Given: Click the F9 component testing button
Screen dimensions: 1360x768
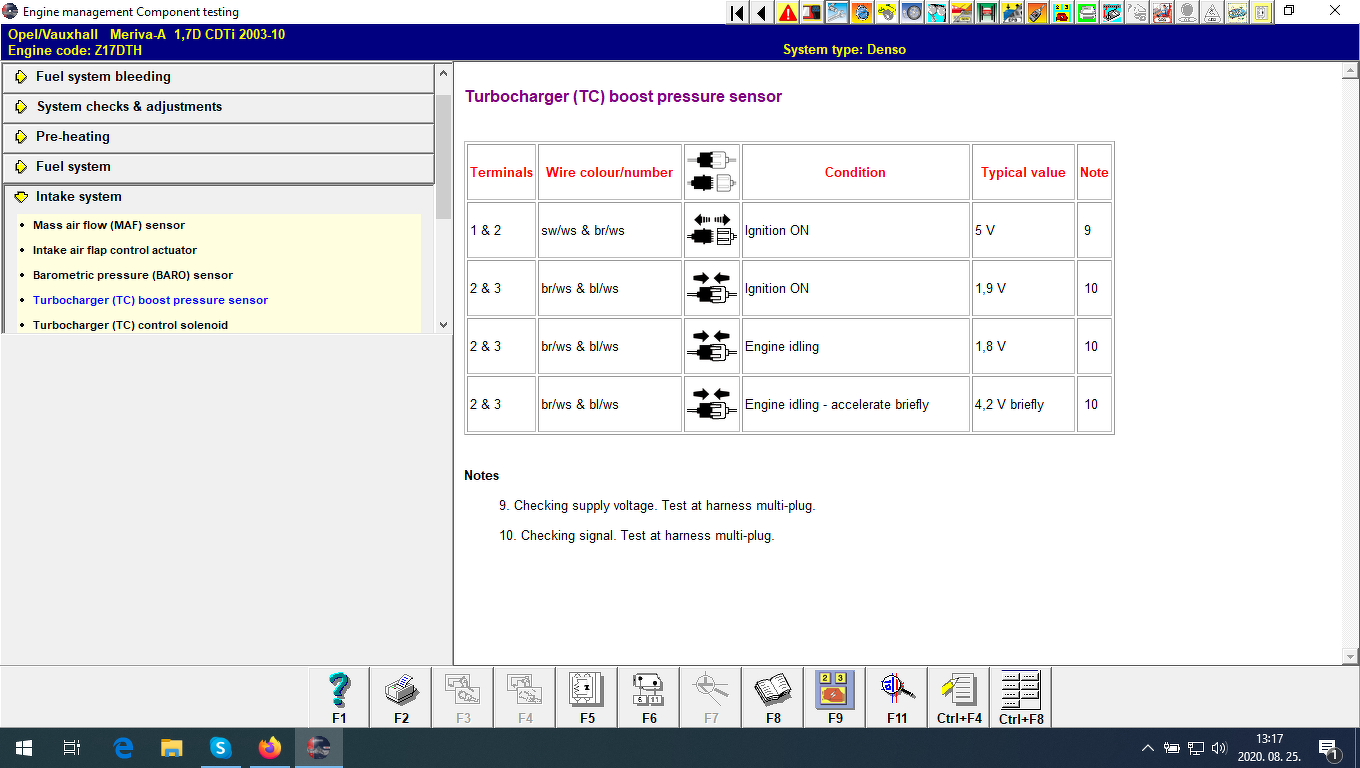Looking at the screenshot, I should point(835,697).
